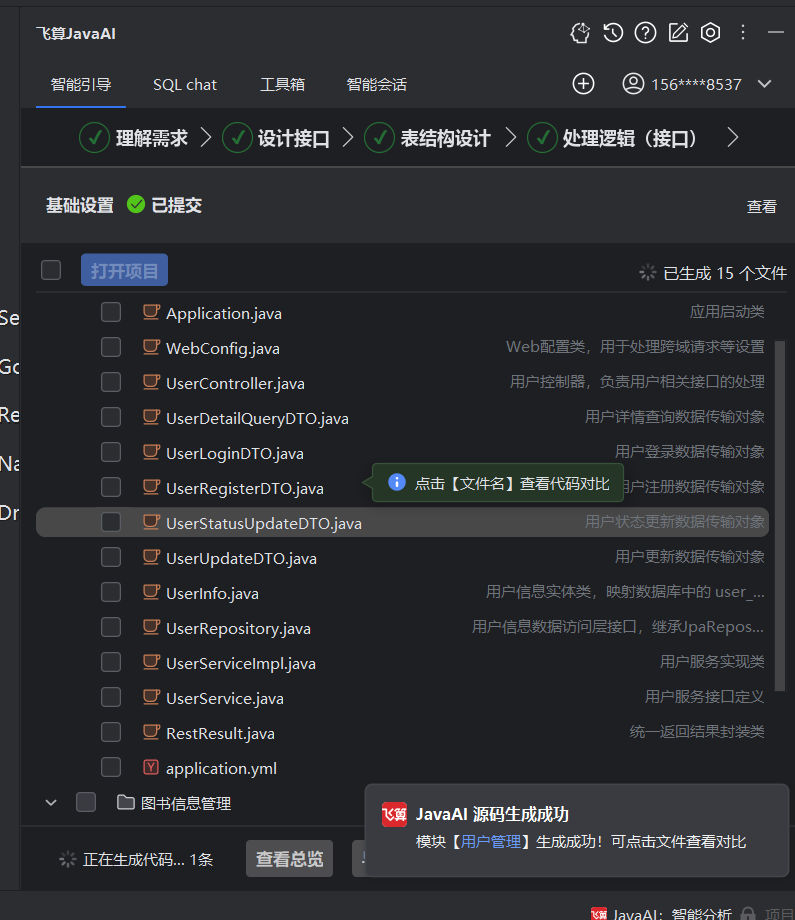Screen dimensions: 795x920
Task: Open the hexagon settings icon
Action: [x=711, y=33]
